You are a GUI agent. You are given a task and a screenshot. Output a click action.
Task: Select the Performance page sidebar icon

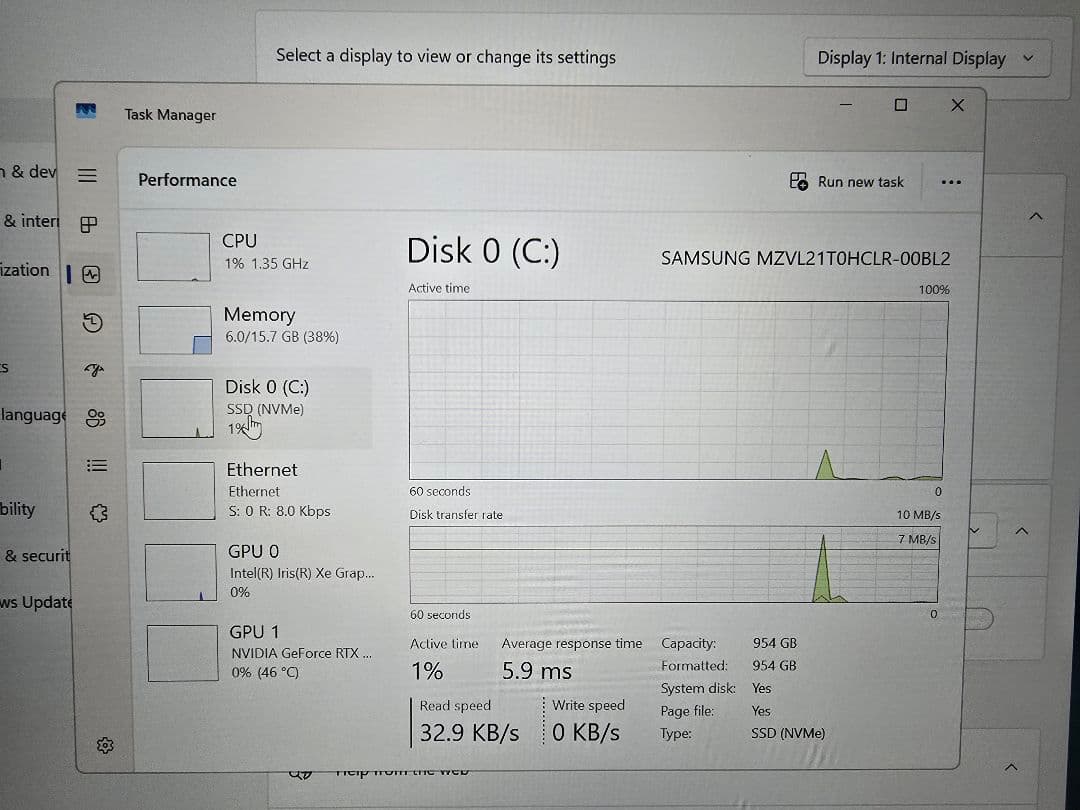pos(91,274)
